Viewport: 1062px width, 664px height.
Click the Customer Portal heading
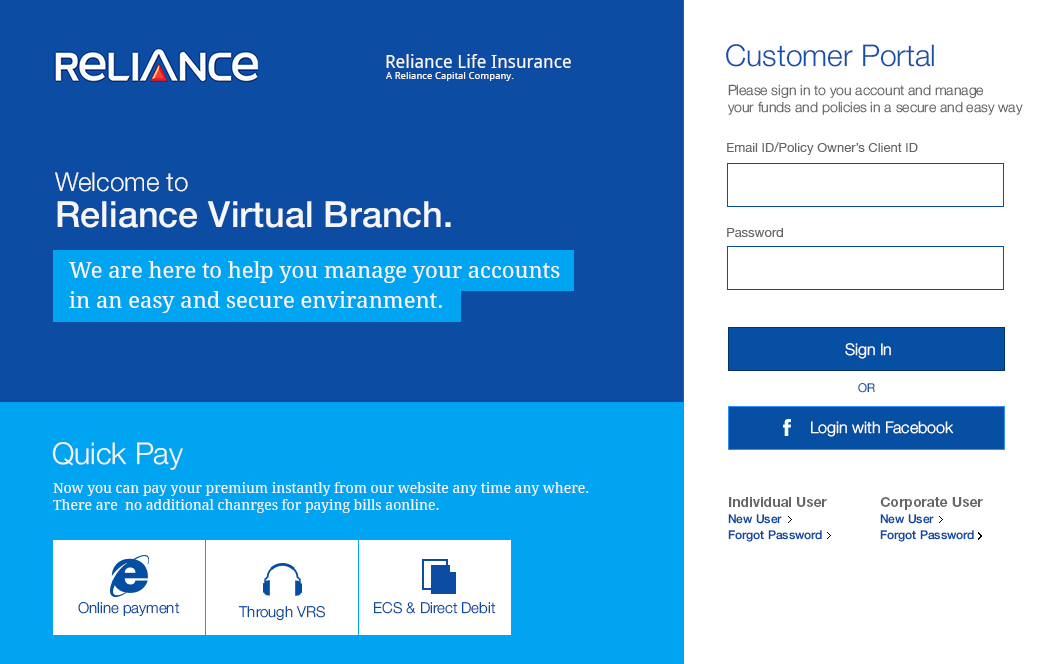click(830, 56)
